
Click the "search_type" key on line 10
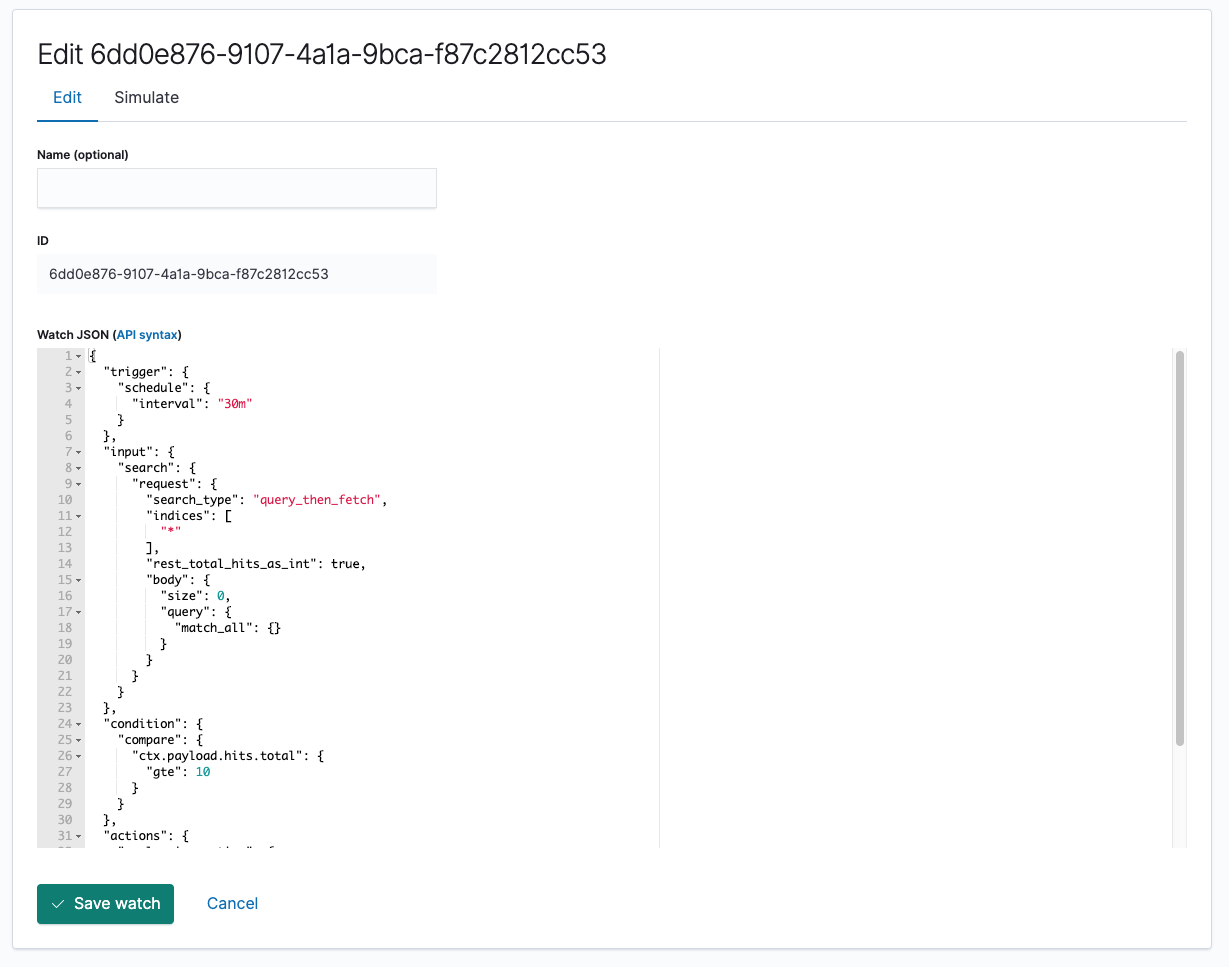point(192,500)
